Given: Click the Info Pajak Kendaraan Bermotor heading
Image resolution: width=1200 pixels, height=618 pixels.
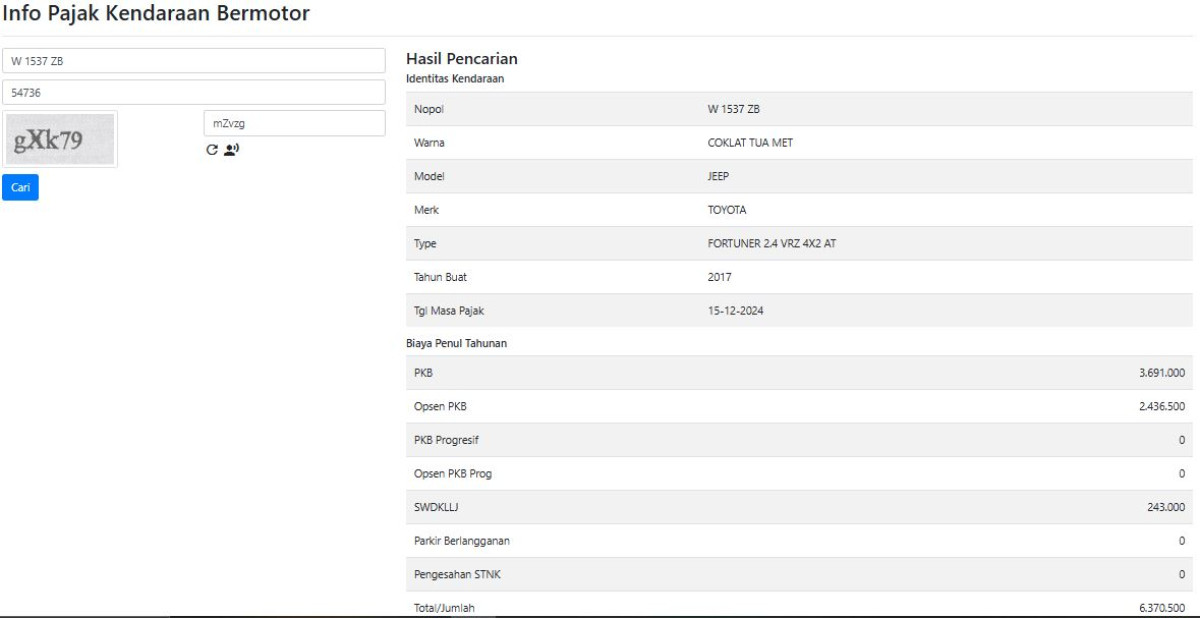Looking at the screenshot, I should 156,14.
